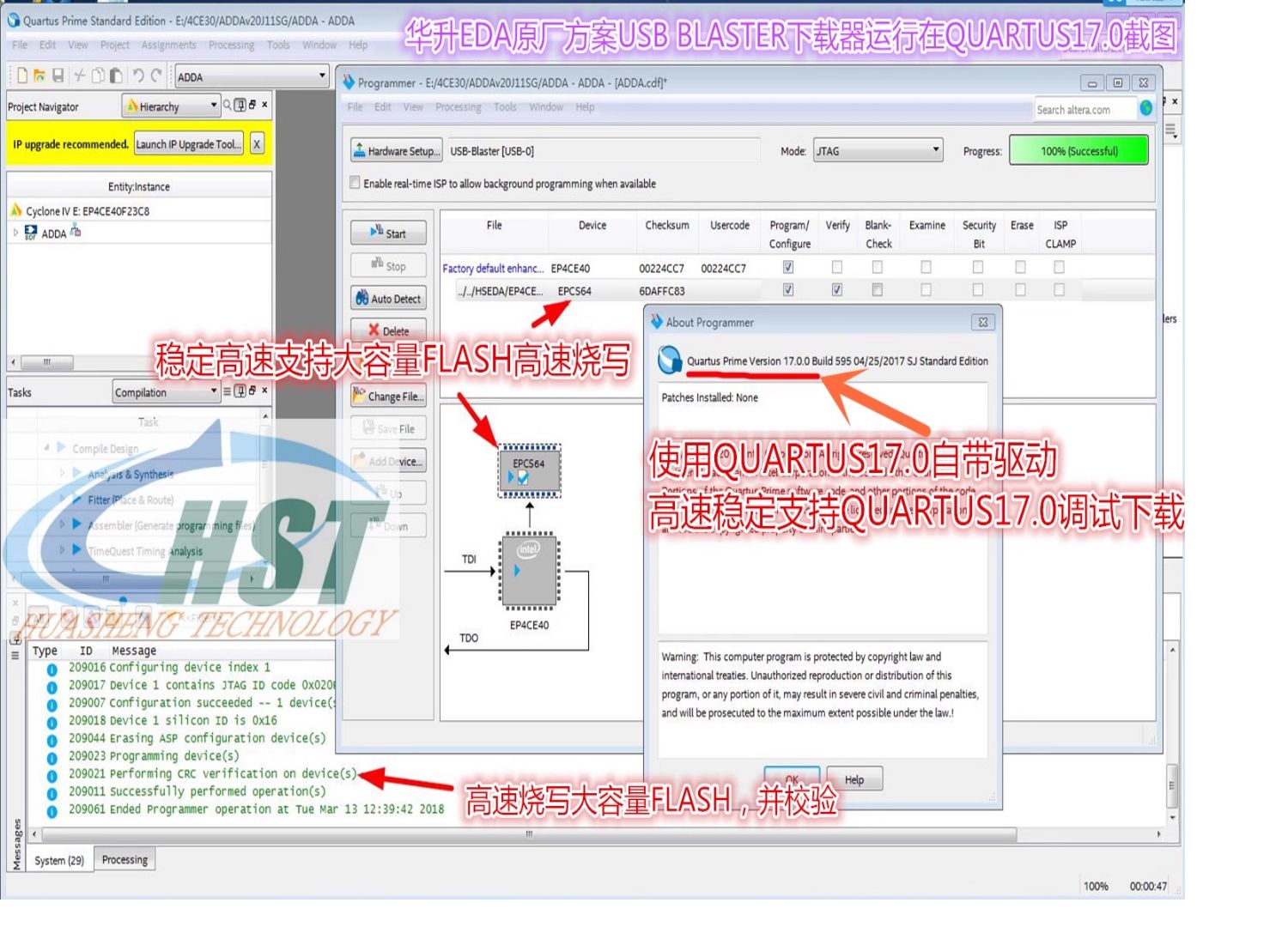Screen dimensions: 1288x927
Task: Click the Open folder icon in Quartus toolbar
Action: coord(39,76)
